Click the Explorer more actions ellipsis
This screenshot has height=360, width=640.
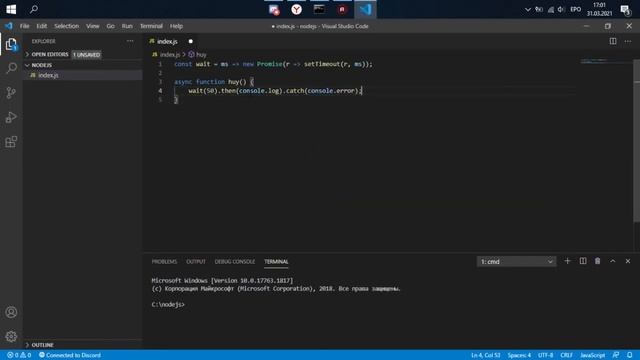(130, 41)
